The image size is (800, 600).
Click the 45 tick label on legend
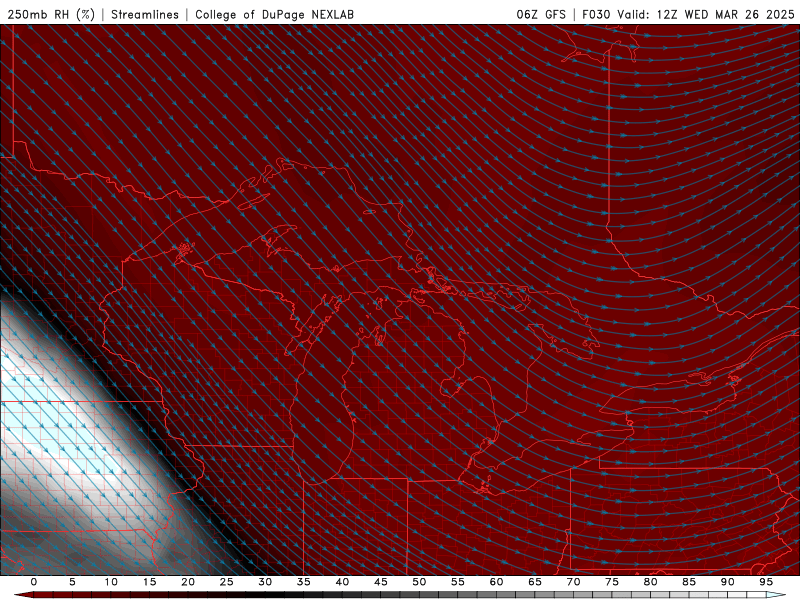point(381,582)
